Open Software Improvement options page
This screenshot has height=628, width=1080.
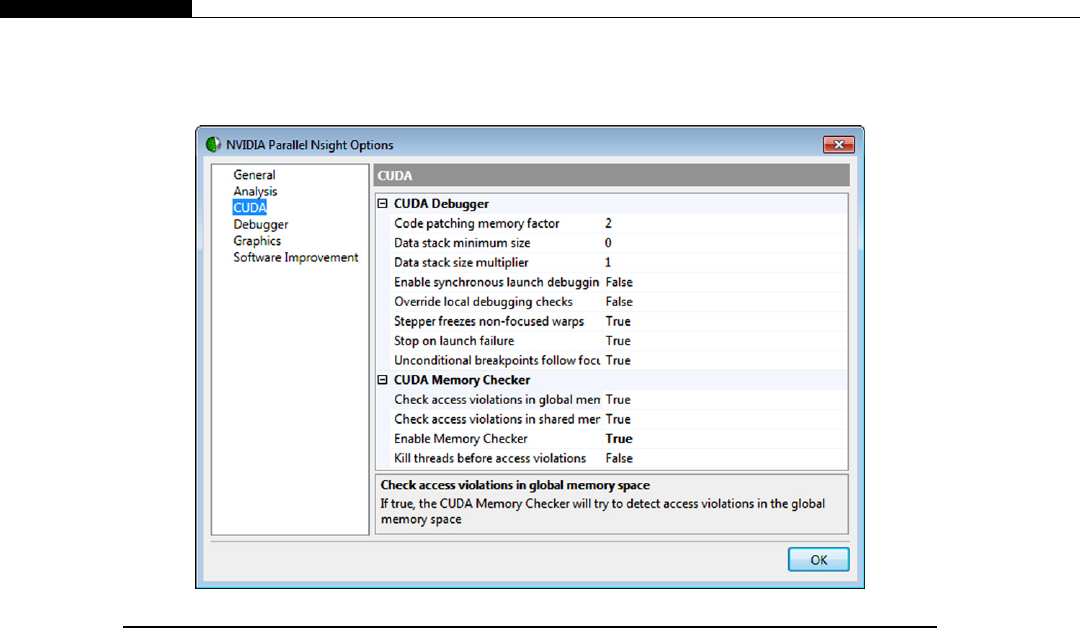pos(295,258)
